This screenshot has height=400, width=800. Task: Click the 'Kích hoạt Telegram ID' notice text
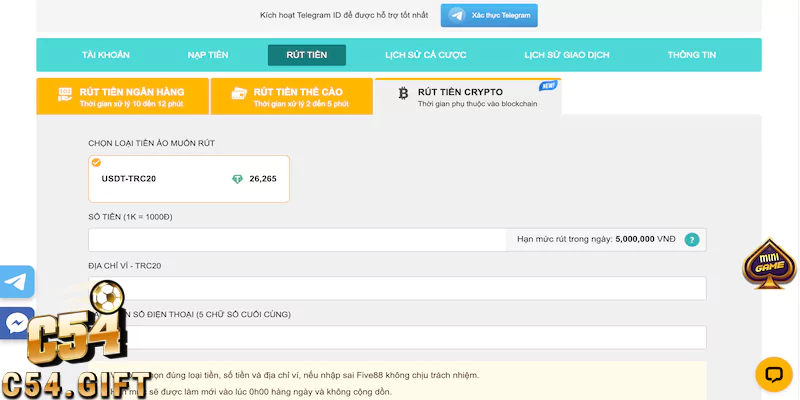point(344,15)
